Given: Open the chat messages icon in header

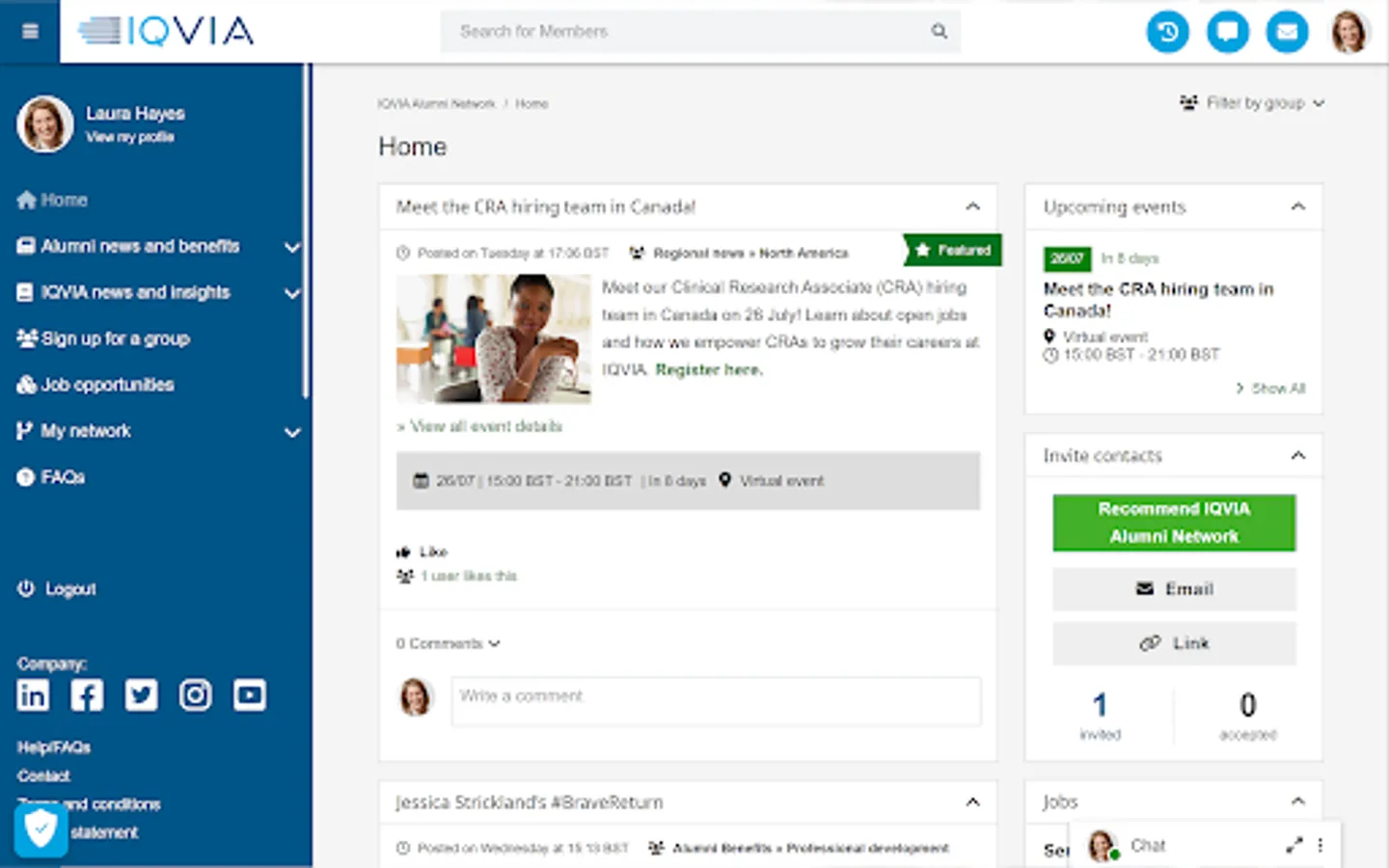Looking at the screenshot, I should tap(1227, 32).
